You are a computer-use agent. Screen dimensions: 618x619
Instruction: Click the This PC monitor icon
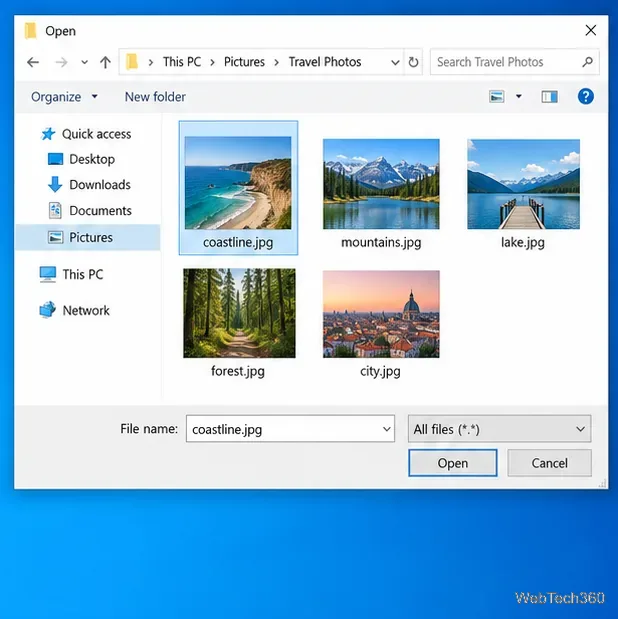[x=48, y=274]
